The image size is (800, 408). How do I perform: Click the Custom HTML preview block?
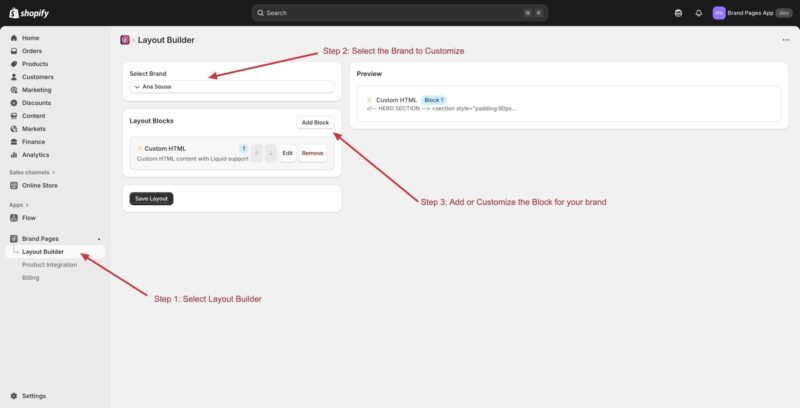click(569, 104)
